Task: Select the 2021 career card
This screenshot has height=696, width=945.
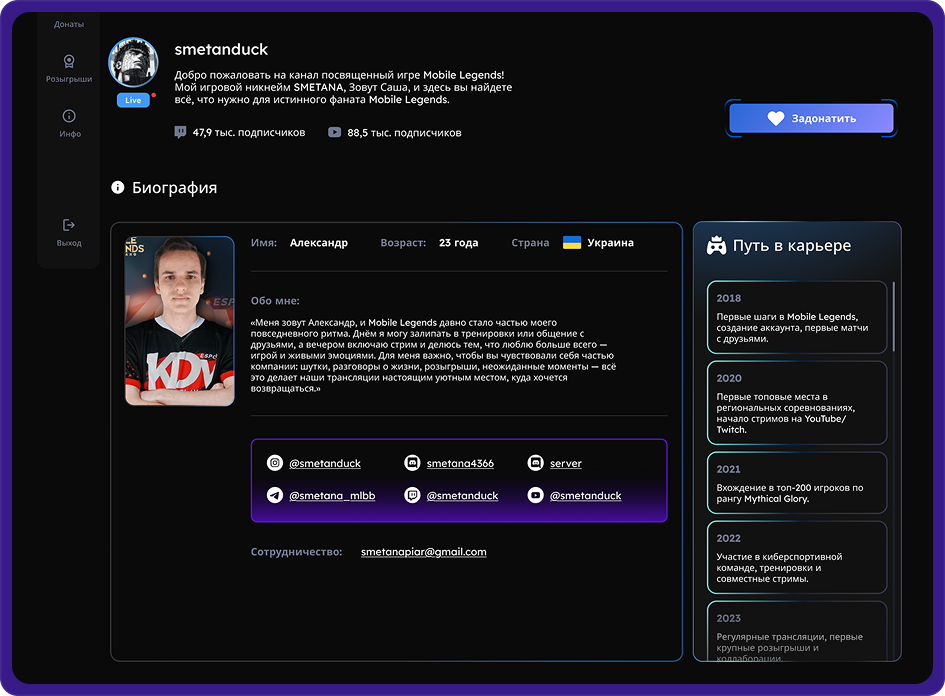Action: click(x=797, y=483)
